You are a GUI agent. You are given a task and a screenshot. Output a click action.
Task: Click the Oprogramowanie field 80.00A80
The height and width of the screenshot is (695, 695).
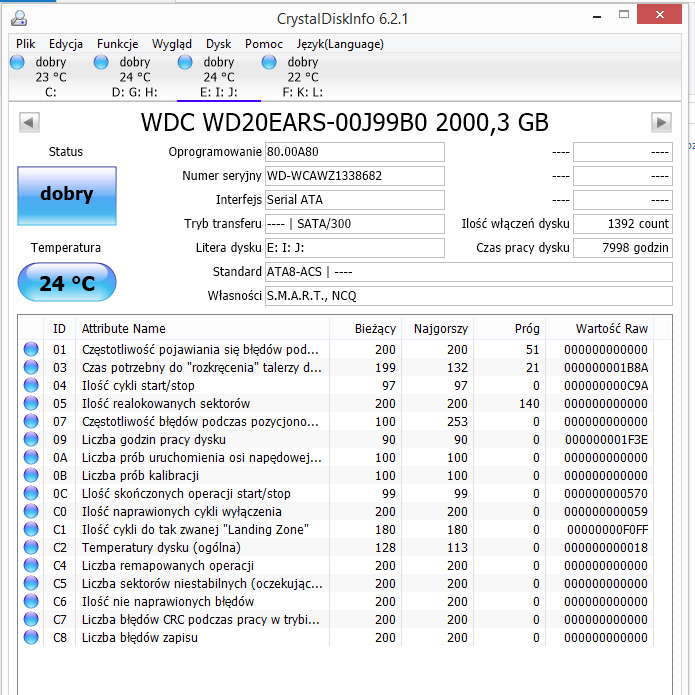click(x=355, y=152)
